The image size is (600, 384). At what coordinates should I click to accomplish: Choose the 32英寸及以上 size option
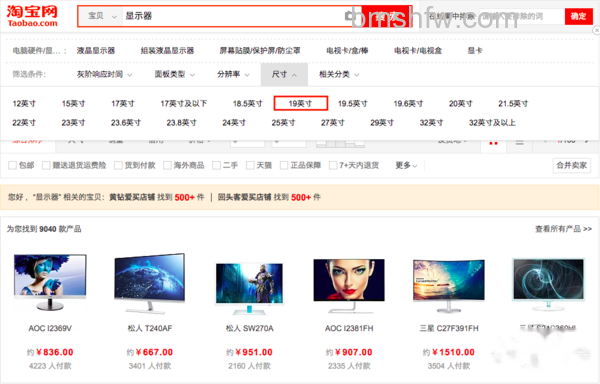click(492, 123)
